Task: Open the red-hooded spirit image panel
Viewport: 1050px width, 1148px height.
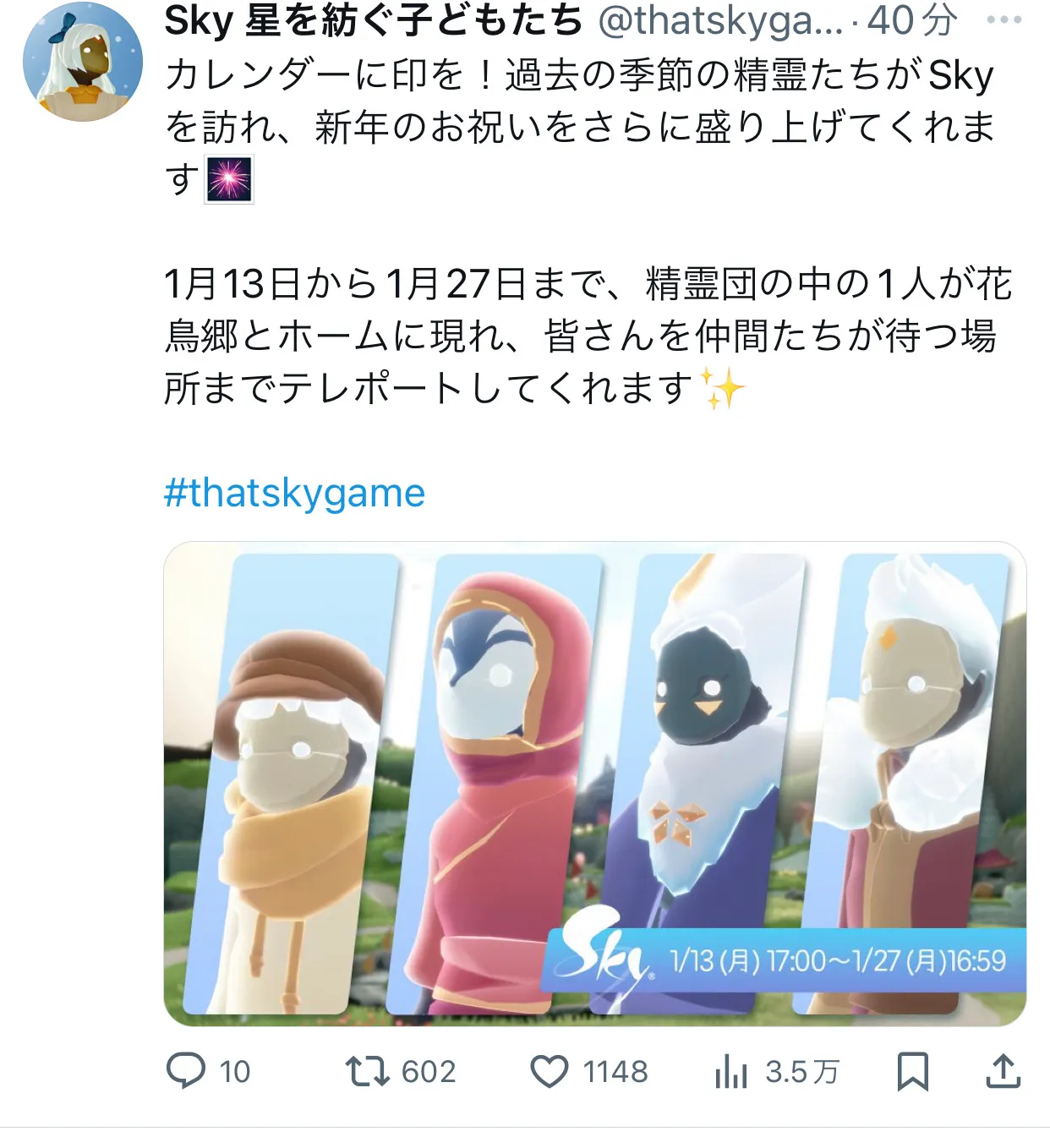Action: (x=495, y=784)
